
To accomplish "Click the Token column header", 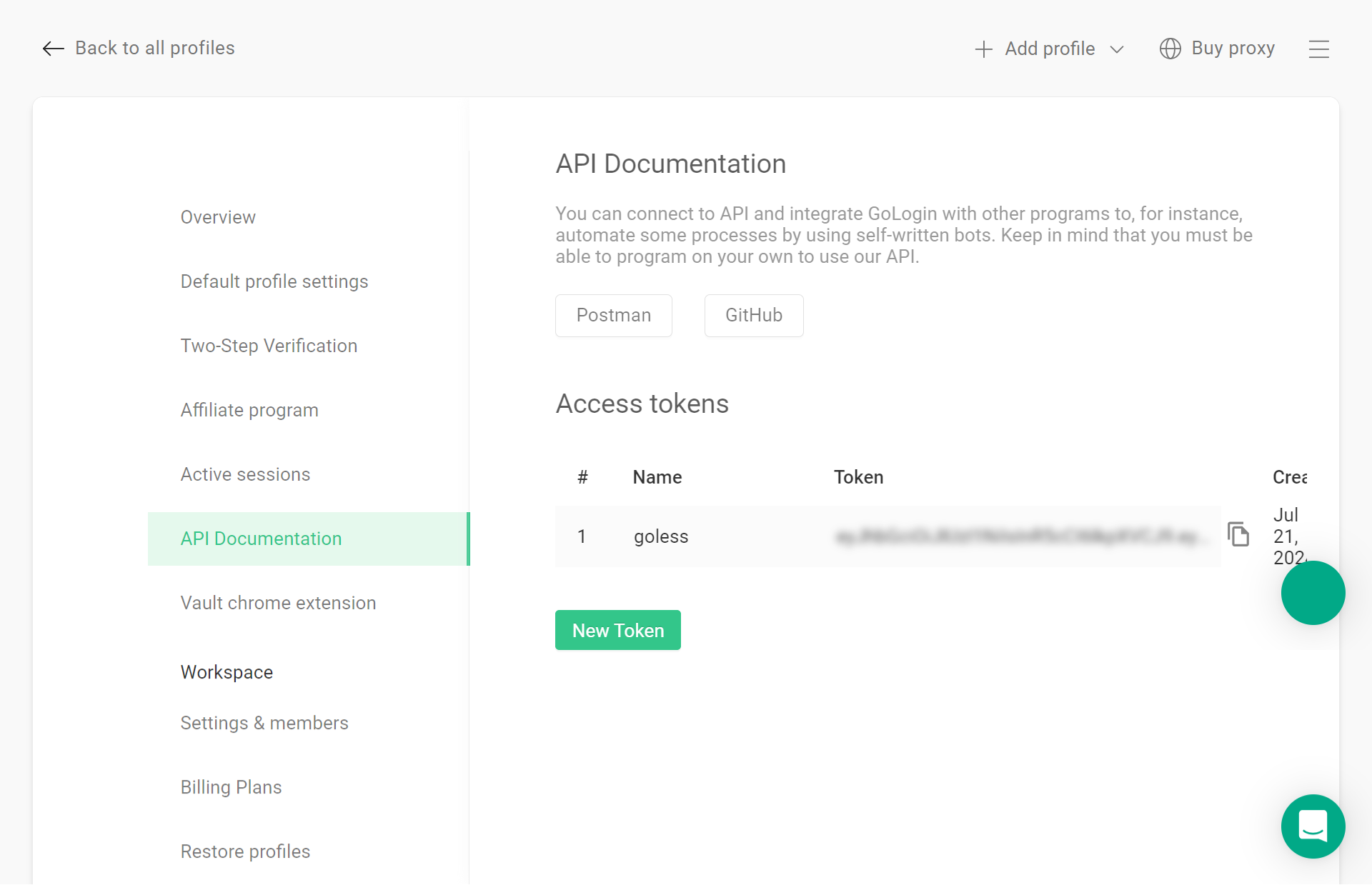I will pos(859,477).
